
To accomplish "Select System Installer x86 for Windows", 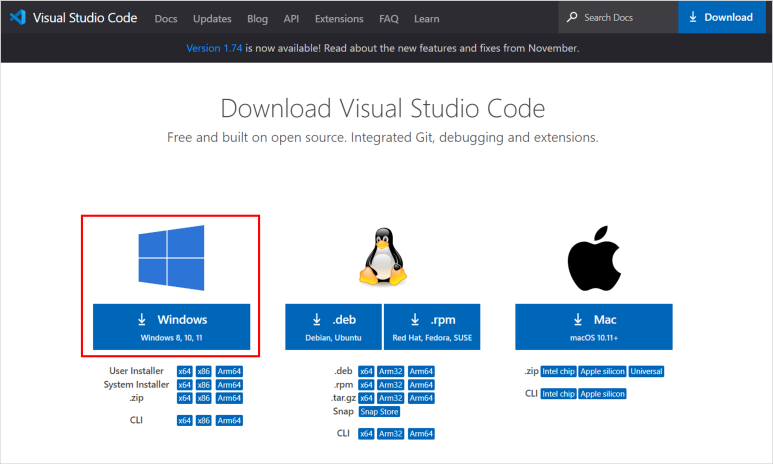I will coord(204,385).
